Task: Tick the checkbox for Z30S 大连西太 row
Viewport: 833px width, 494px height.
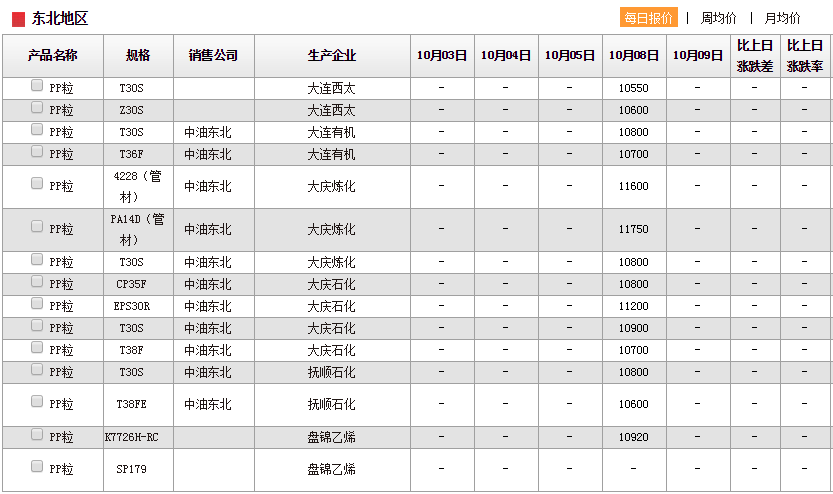Action: click(37, 107)
